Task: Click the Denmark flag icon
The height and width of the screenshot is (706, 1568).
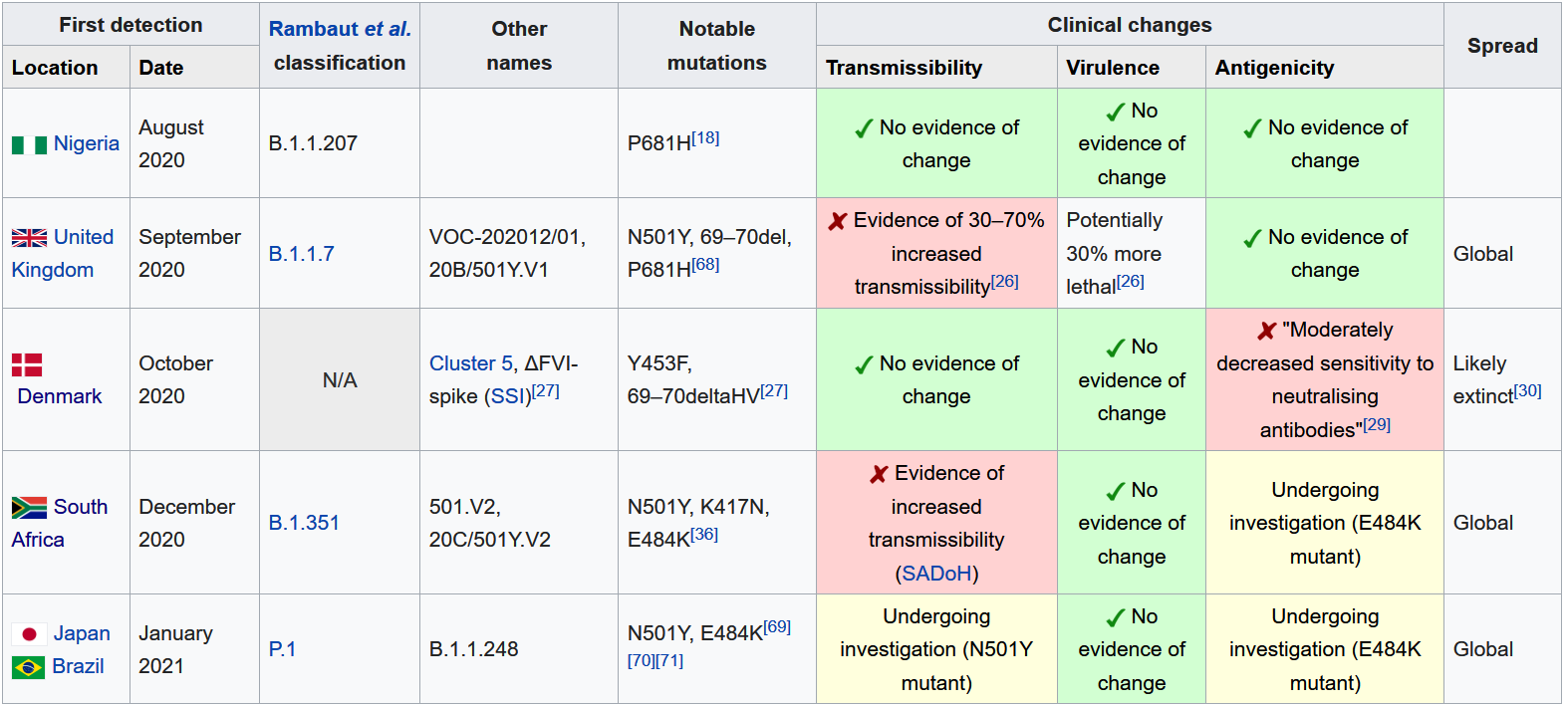Action: point(27,364)
